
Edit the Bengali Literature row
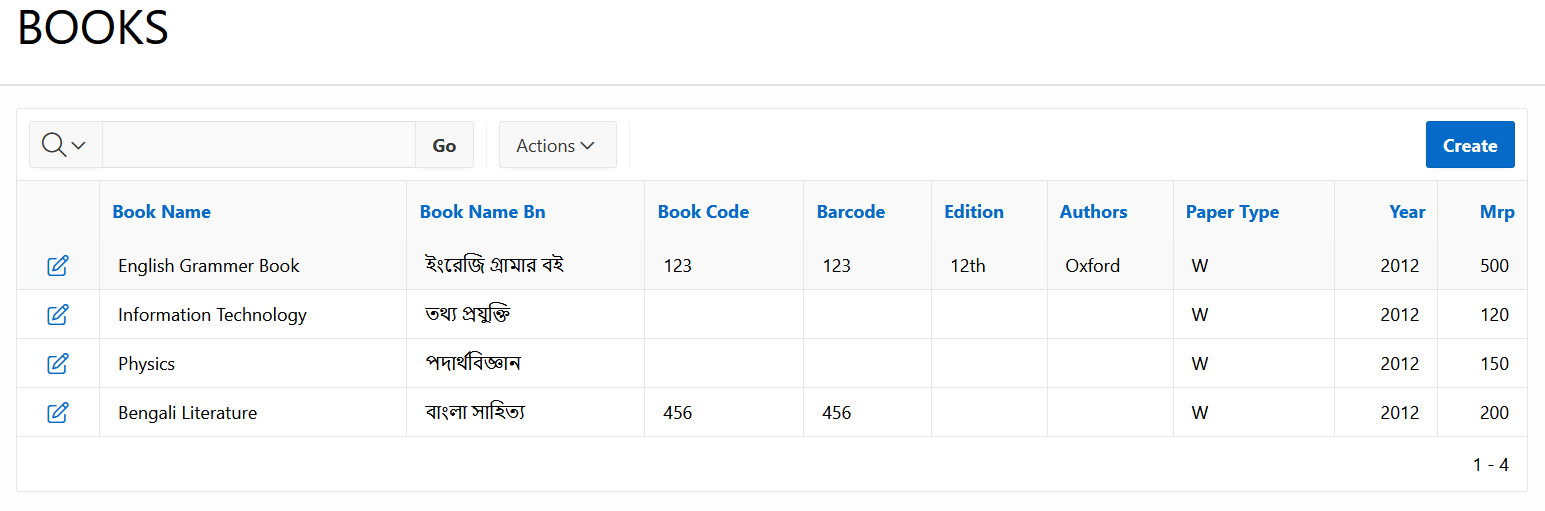coord(58,412)
